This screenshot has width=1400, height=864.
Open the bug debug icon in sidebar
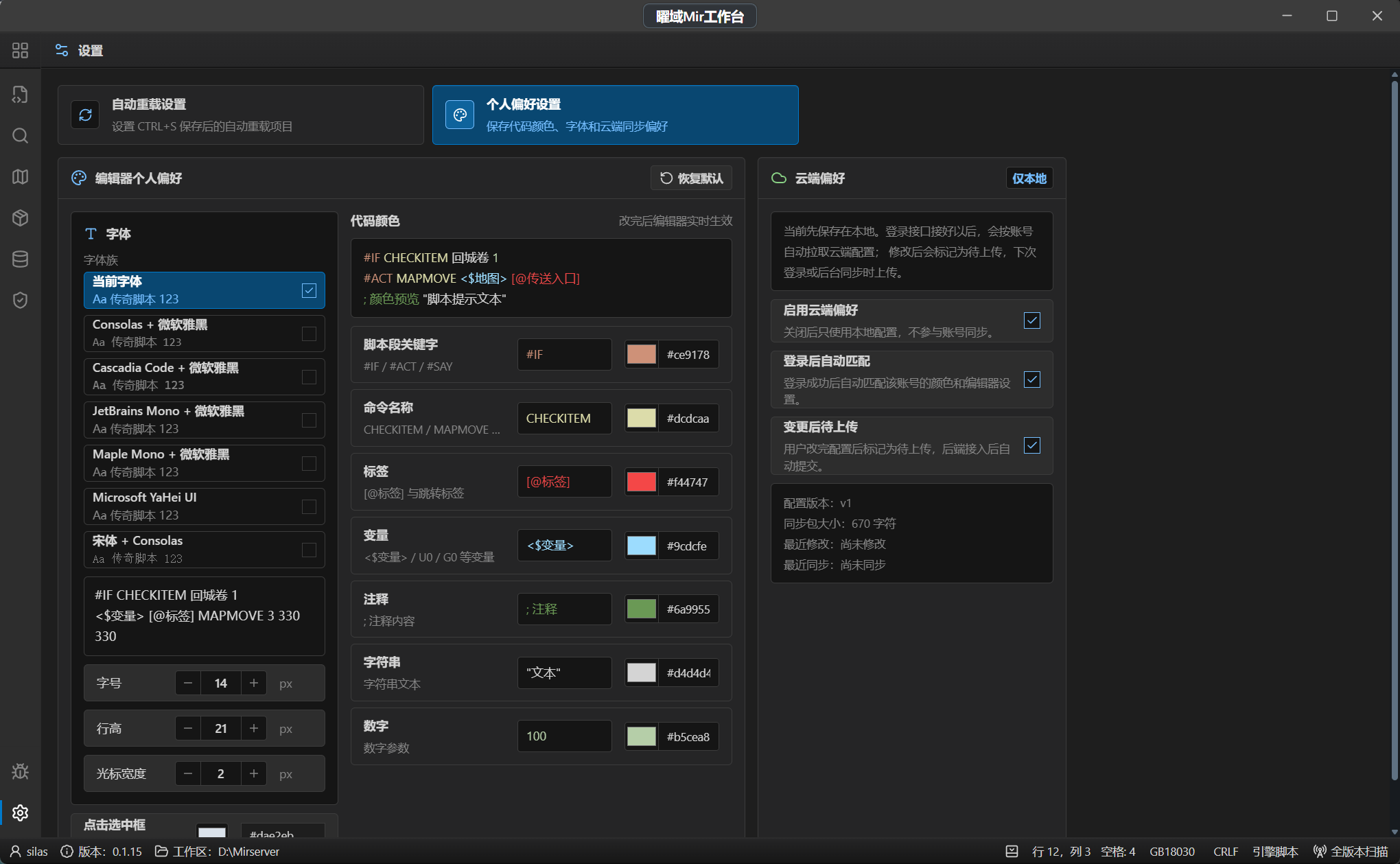20,771
